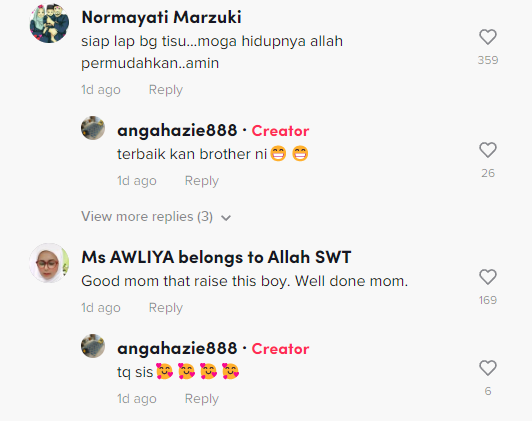Reply to the 'tq sis' comment
Image resolution: width=532 pixels, height=421 pixels.
click(202, 399)
